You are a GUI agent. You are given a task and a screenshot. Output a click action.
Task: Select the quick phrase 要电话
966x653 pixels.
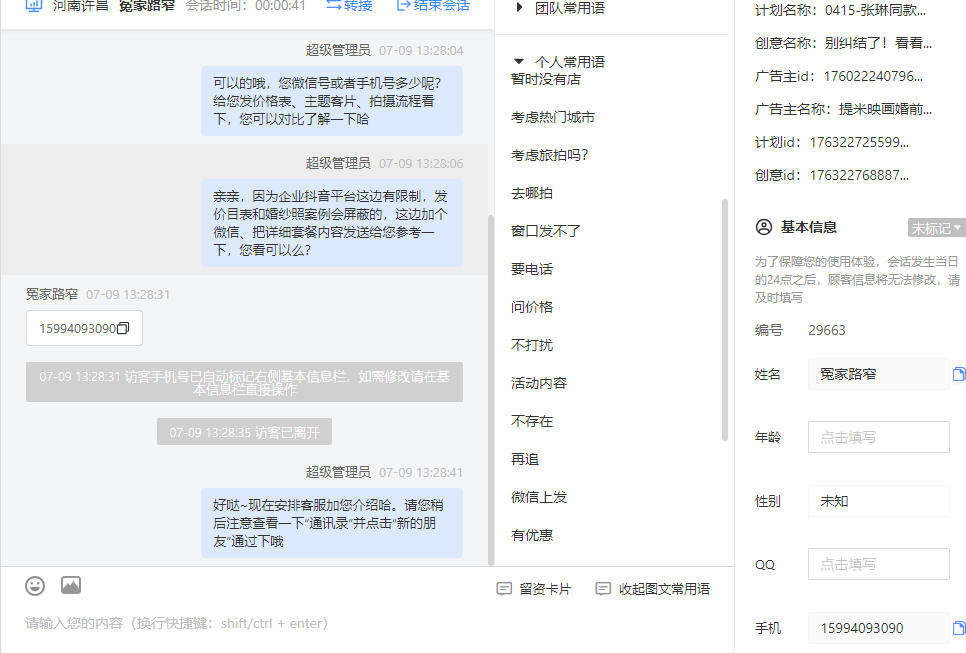[x=532, y=269]
